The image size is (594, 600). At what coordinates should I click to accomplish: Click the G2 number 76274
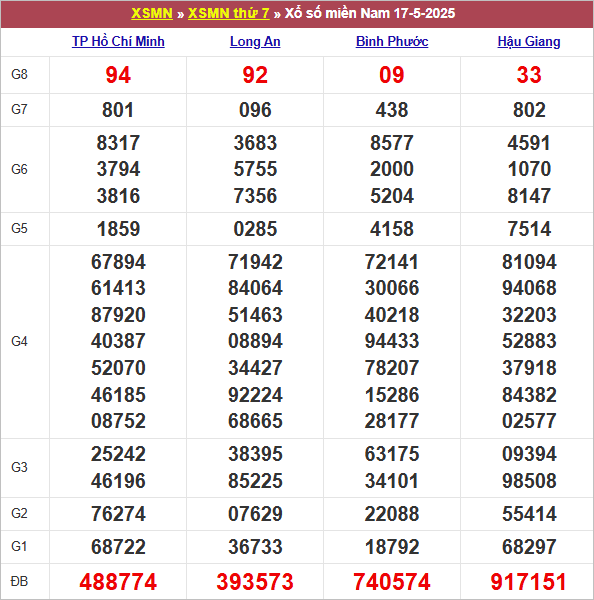coord(118,514)
